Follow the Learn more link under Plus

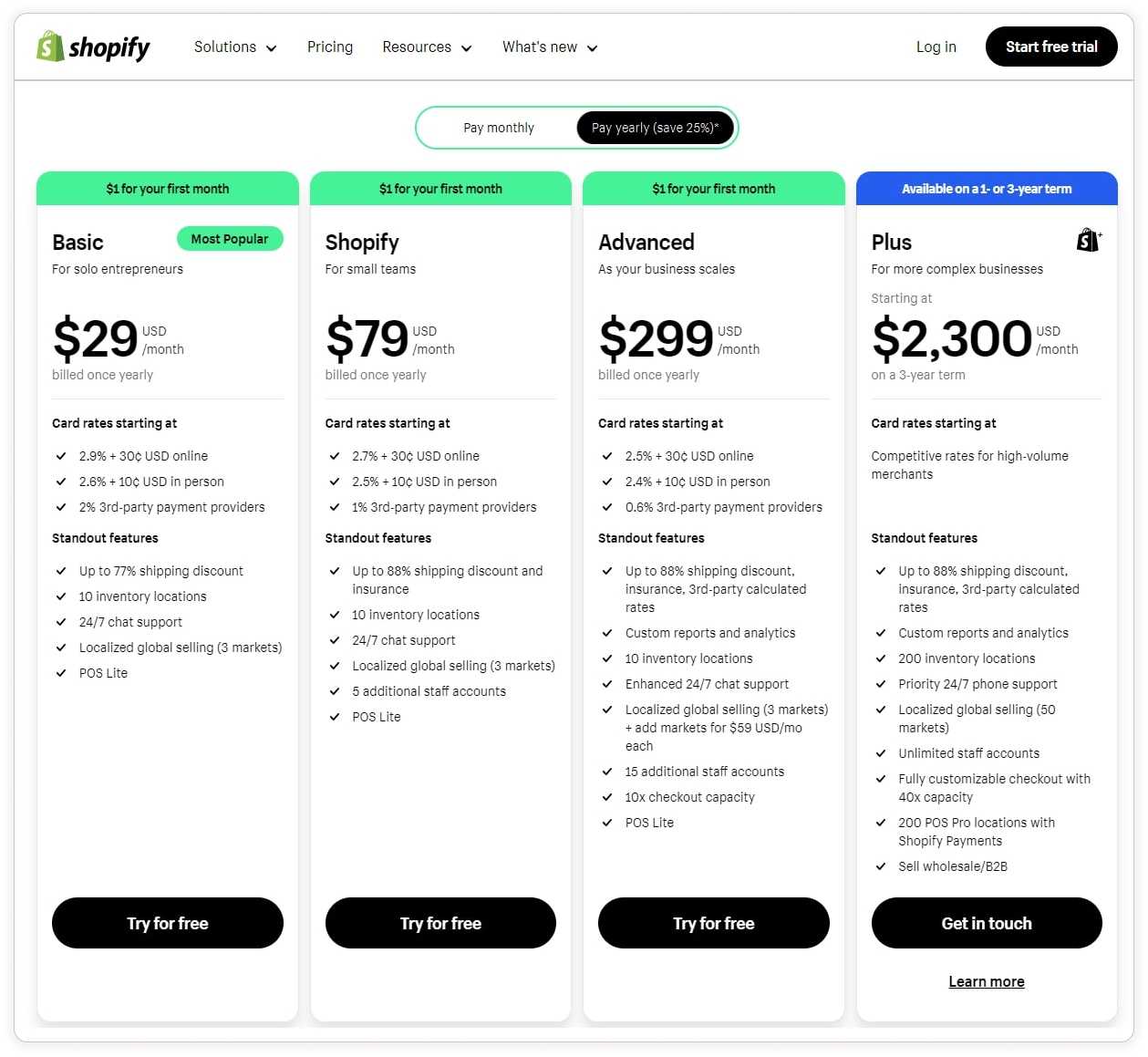[987, 981]
